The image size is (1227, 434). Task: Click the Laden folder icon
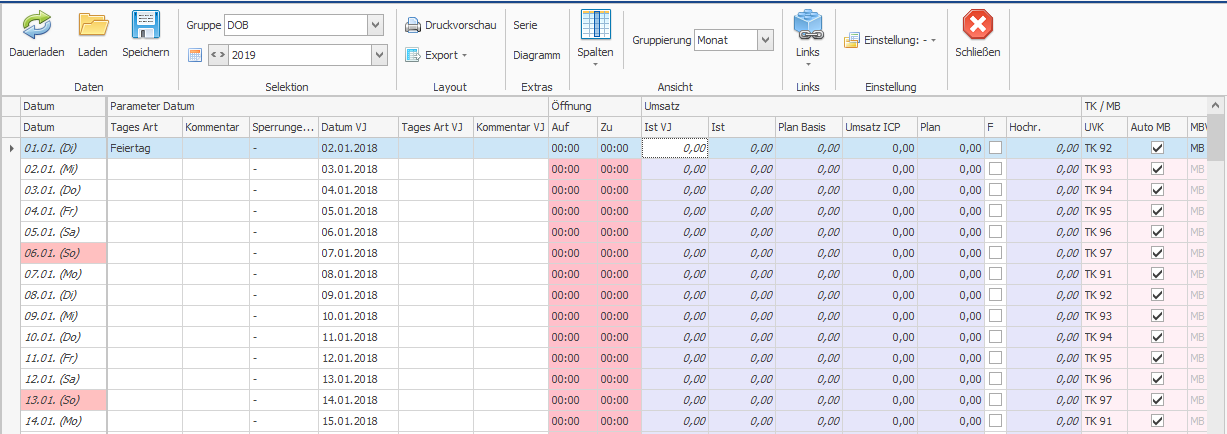(93, 25)
